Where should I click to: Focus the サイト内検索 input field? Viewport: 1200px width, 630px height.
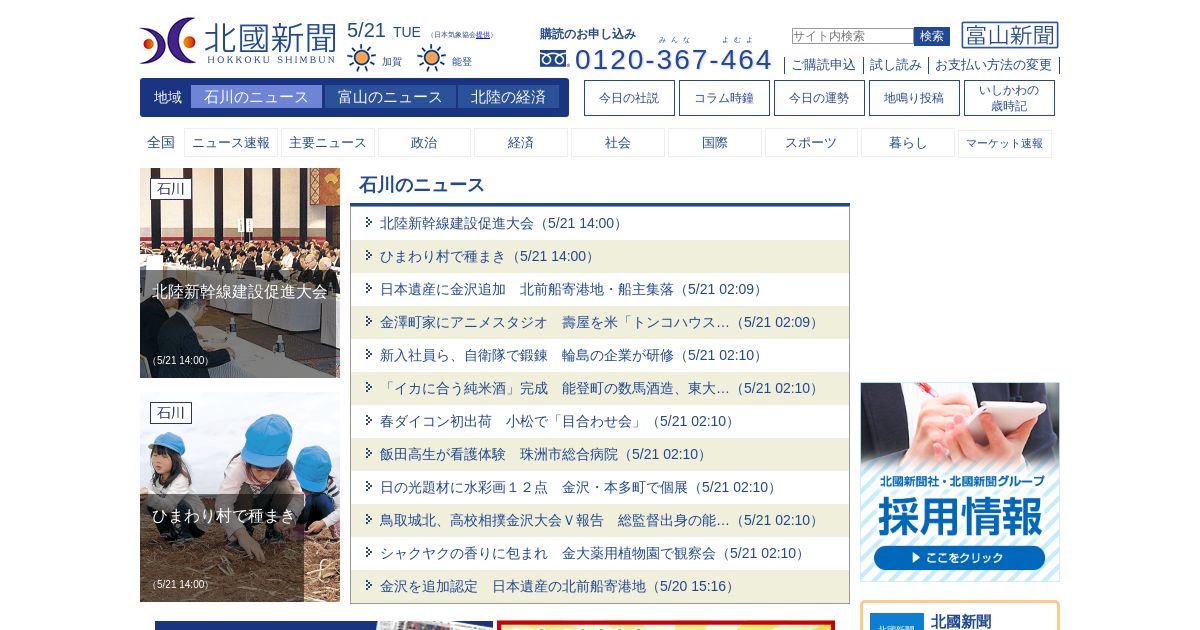tap(853, 36)
